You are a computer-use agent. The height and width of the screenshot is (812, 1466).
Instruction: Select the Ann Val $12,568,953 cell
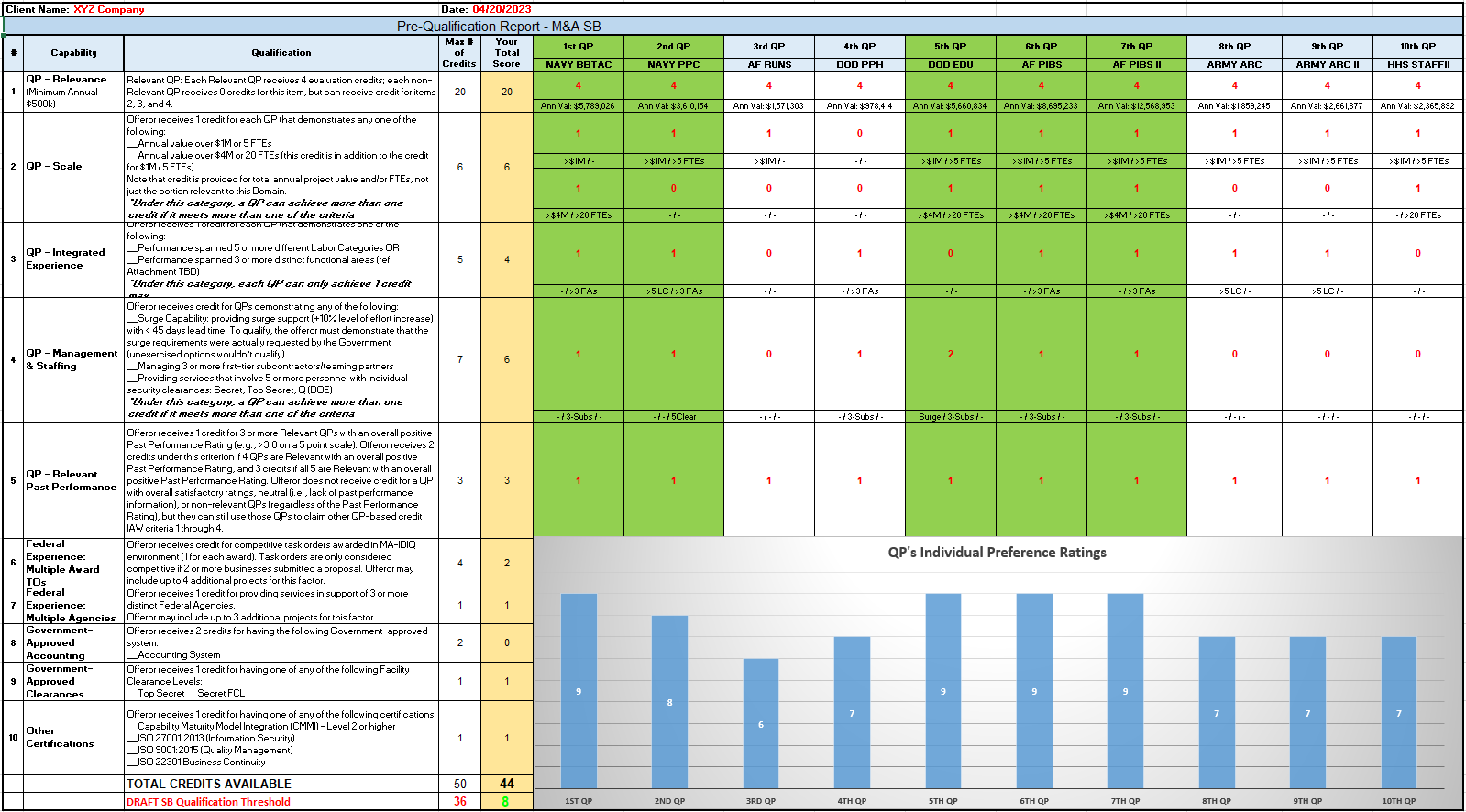point(1136,106)
